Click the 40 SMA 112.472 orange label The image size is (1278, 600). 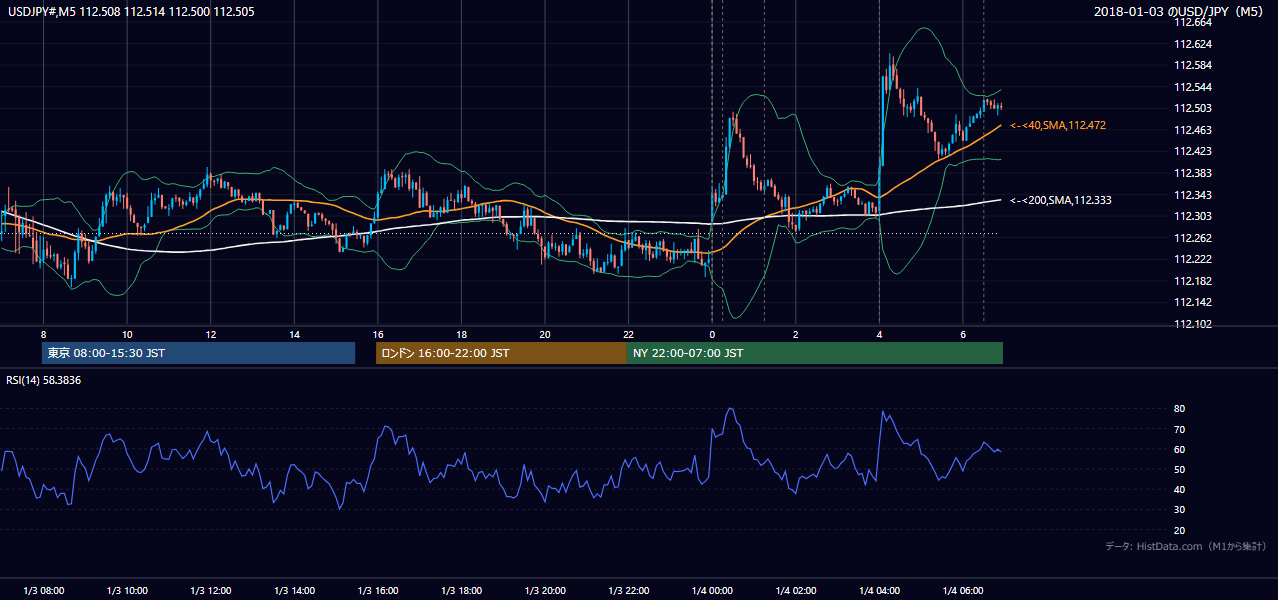coord(1058,126)
